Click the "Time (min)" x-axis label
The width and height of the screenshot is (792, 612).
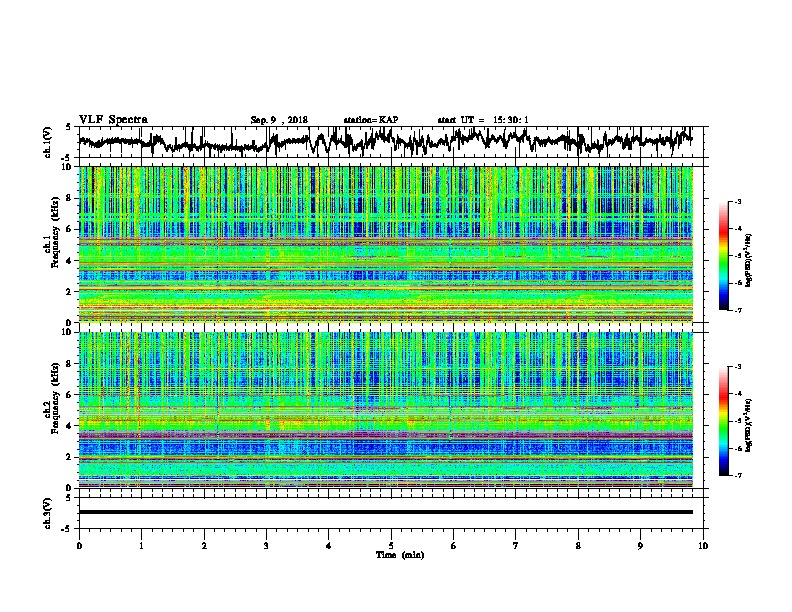(400, 555)
